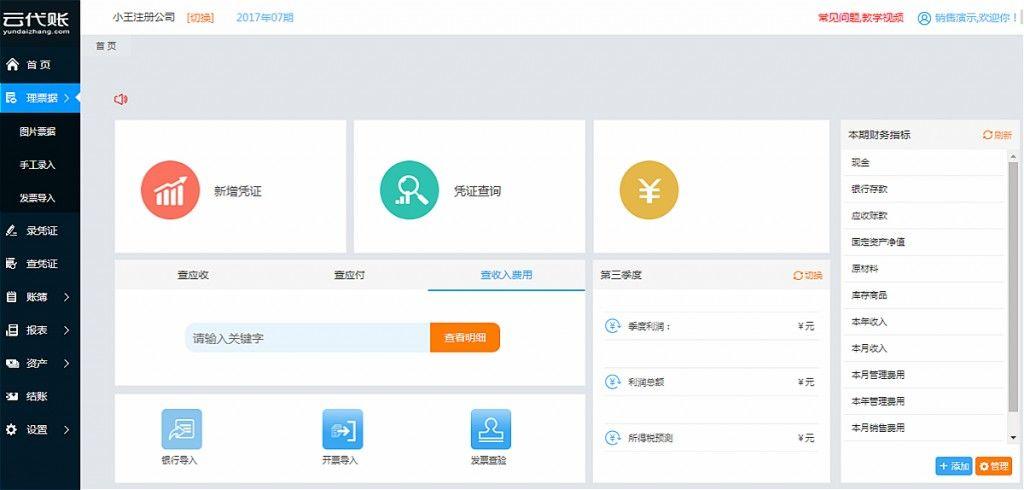Click the blue 添加 button

pyautogui.click(x=954, y=466)
